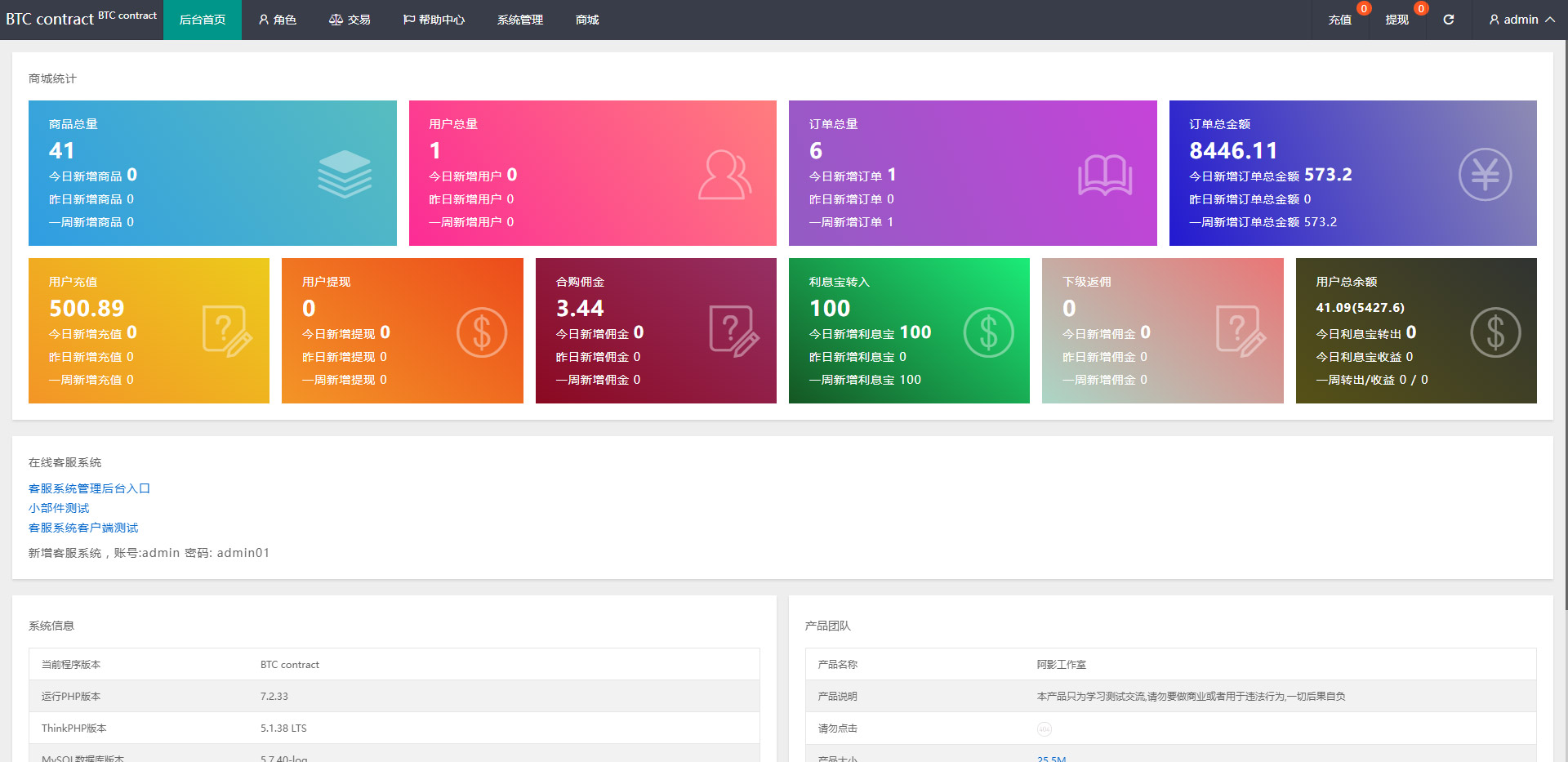Click the edit icon on 合购佣金 card
Screen dimensions: 1568x762
point(734,331)
